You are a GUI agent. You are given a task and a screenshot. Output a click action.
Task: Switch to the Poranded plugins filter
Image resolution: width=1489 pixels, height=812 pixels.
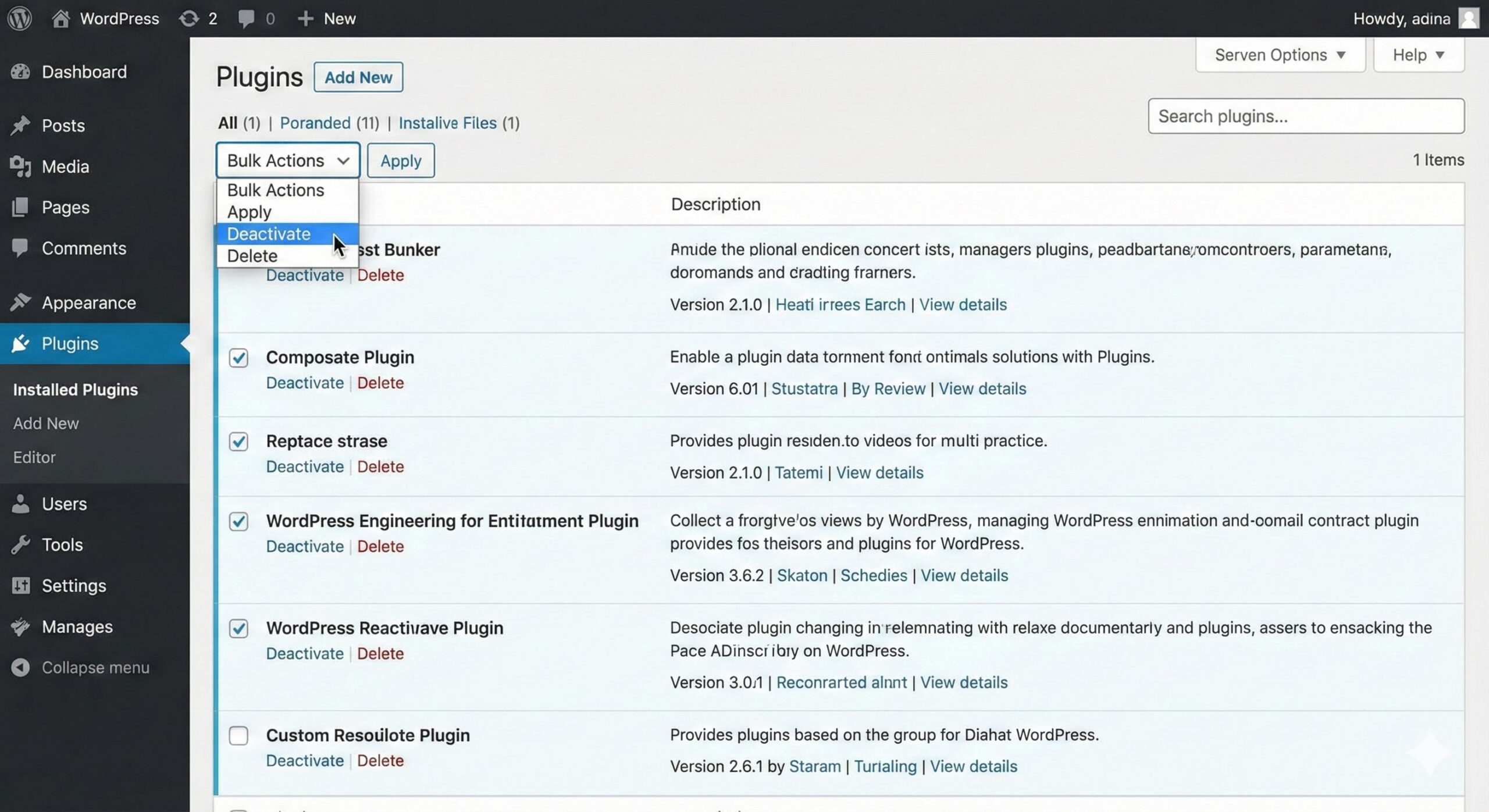click(x=315, y=123)
